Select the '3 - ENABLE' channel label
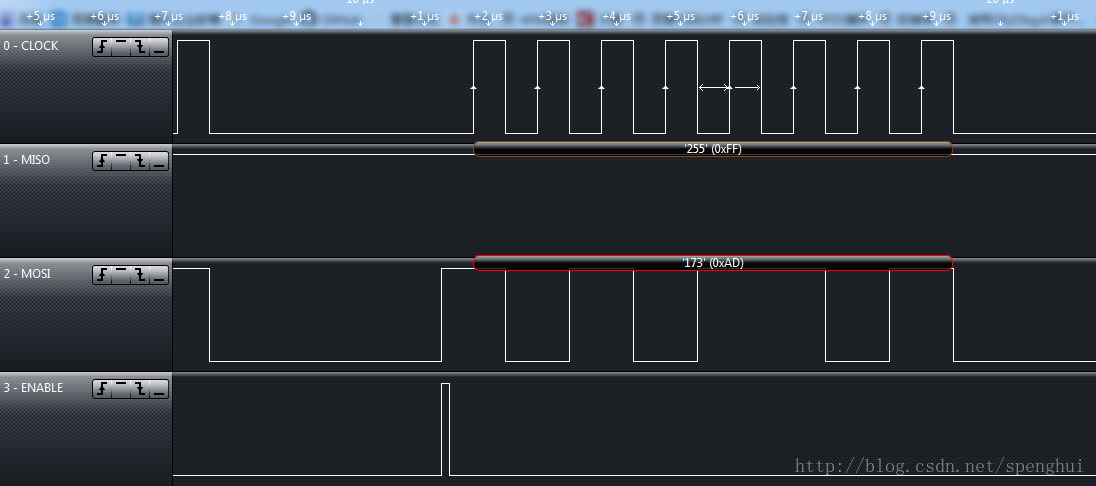The width and height of the screenshot is (1096, 486). (33, 387)
